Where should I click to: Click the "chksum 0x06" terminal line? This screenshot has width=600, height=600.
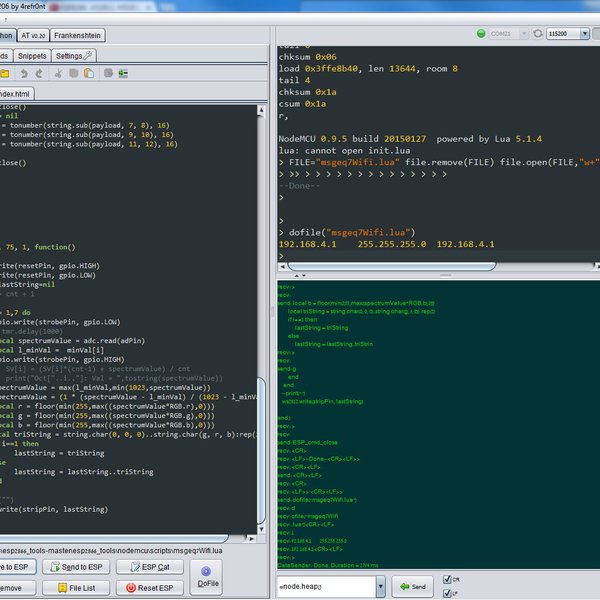pos(308,57)
